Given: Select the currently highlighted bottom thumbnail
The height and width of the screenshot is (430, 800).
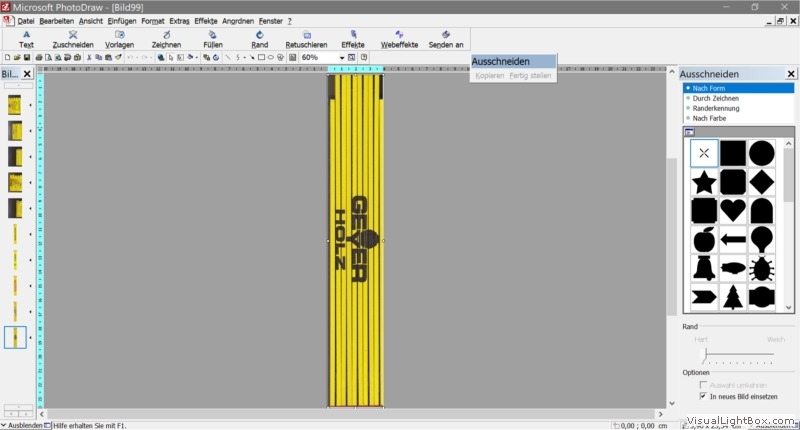Looking at the screenshot, I should pos(15,338).
